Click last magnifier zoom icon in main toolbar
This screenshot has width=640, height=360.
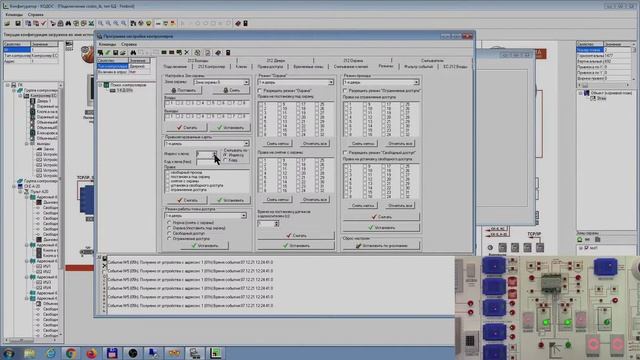click(124, 23)
